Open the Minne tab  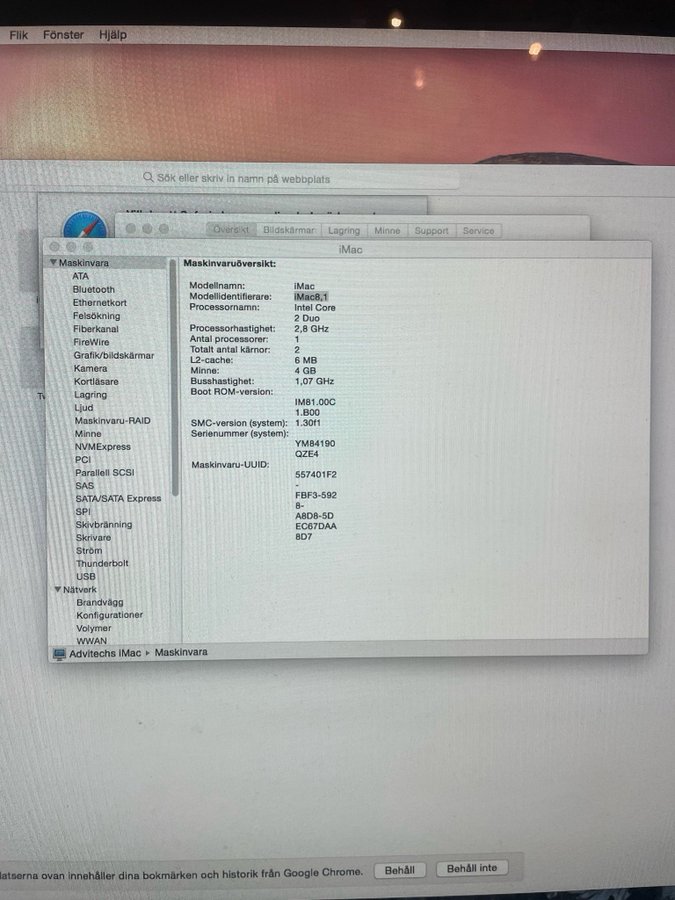click(386, 230)
